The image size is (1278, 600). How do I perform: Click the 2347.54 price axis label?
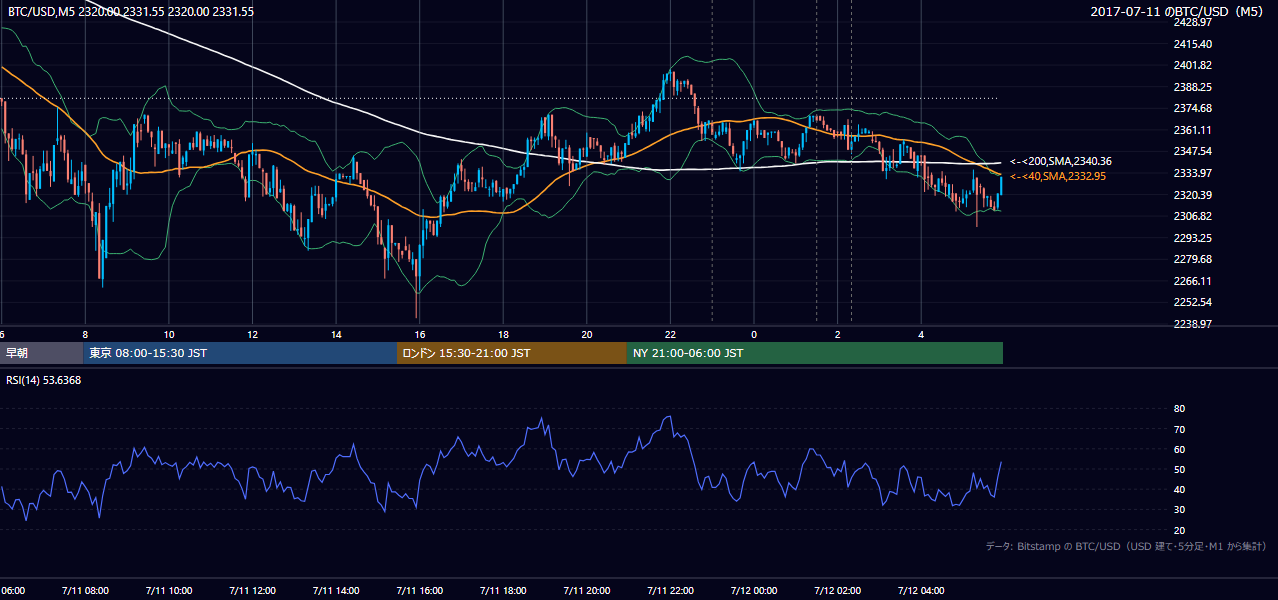point(1193,151)
